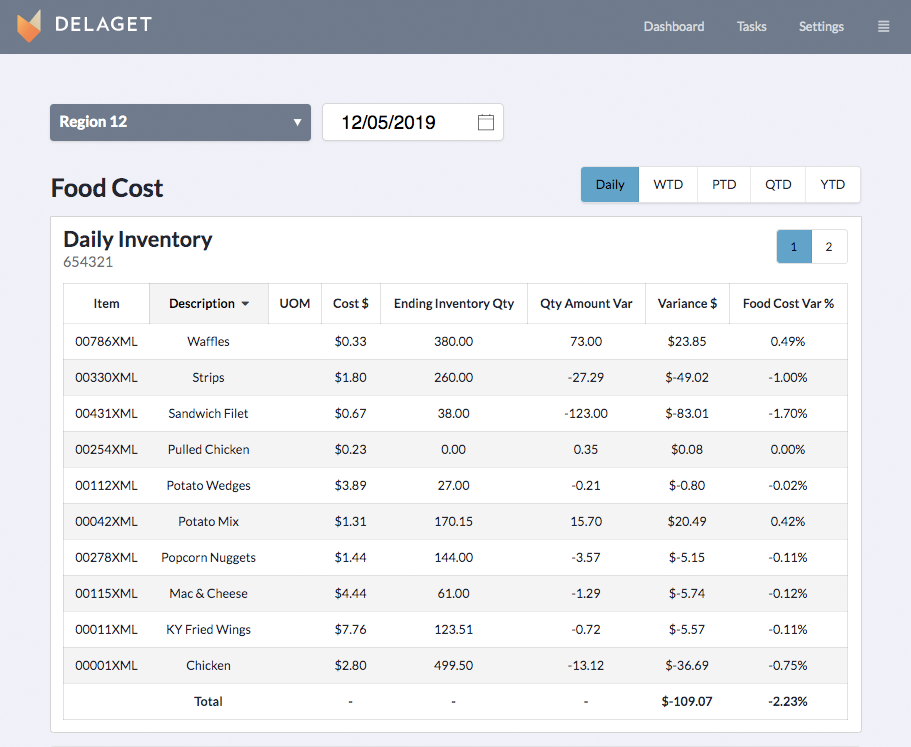Show YTD food cost data
The image size is (911, 747).
(832, 184)
